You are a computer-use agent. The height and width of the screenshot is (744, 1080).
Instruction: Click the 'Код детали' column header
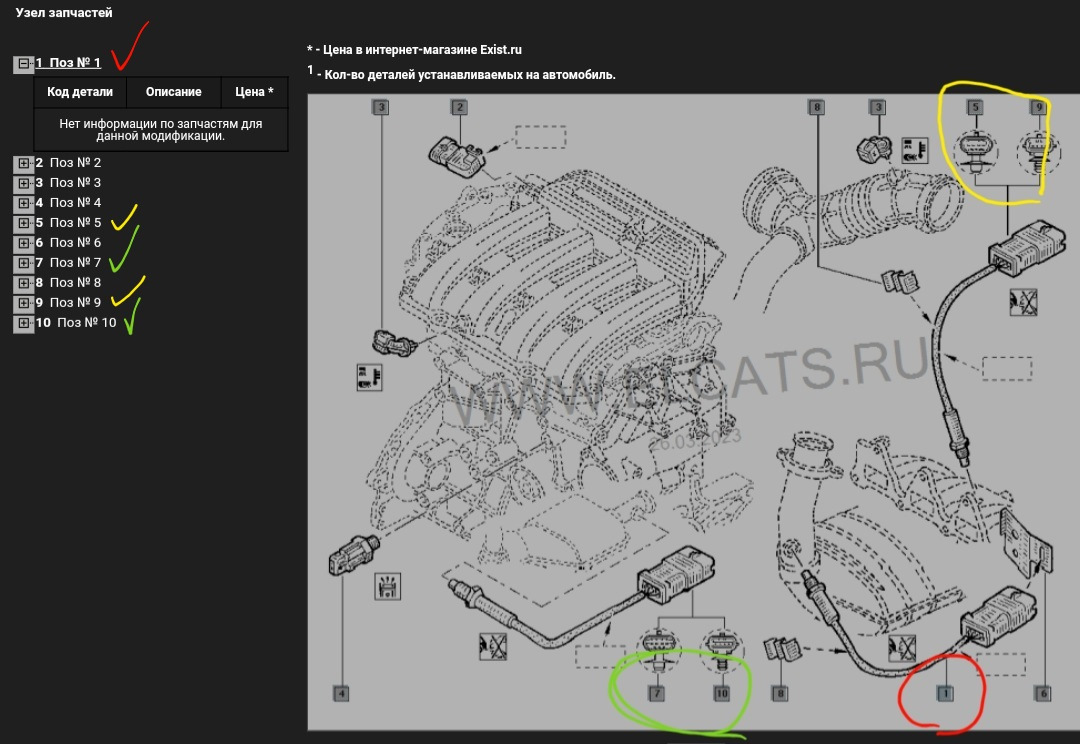click(x=80, y=92)
